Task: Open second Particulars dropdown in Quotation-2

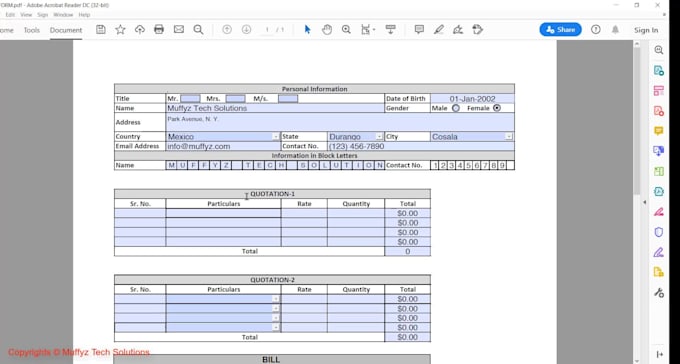Action: click(x=275, y=308)
